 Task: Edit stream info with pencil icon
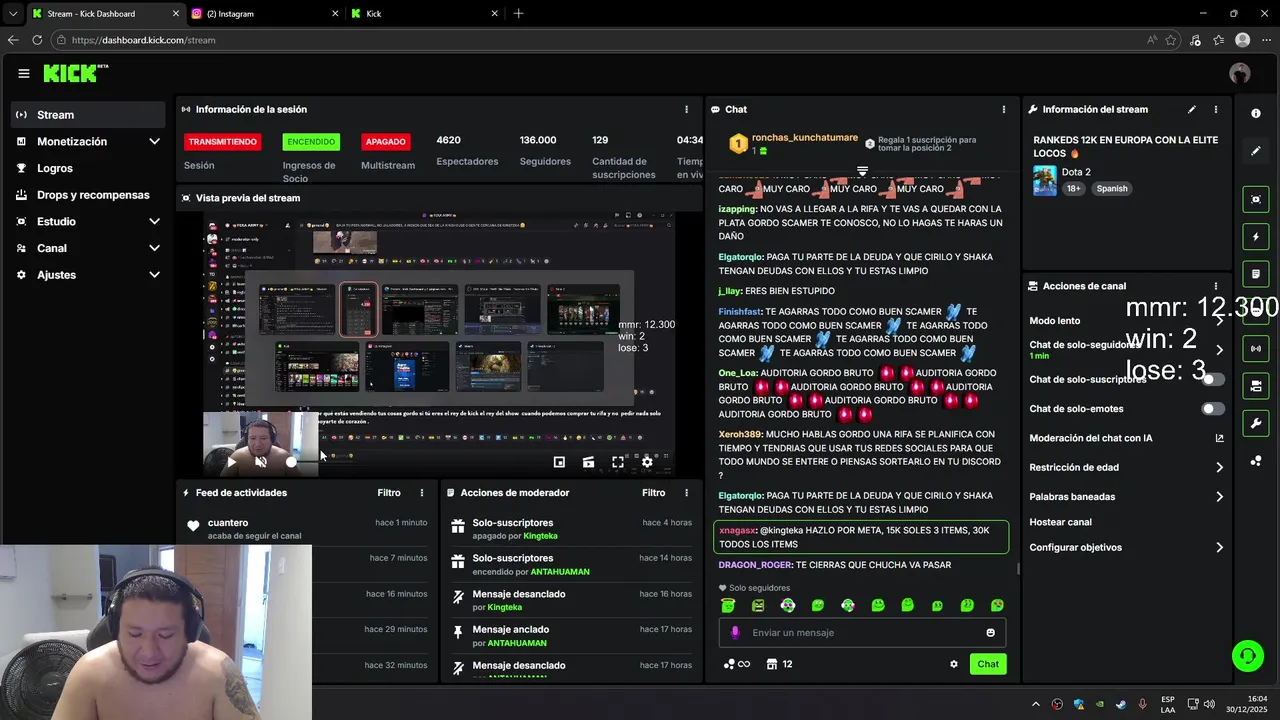point(1192,109)
